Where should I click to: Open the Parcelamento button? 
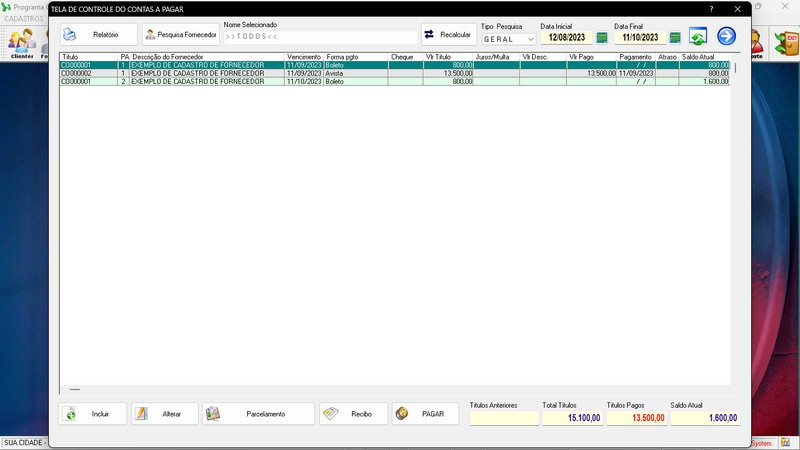click(x=259, y=414)
